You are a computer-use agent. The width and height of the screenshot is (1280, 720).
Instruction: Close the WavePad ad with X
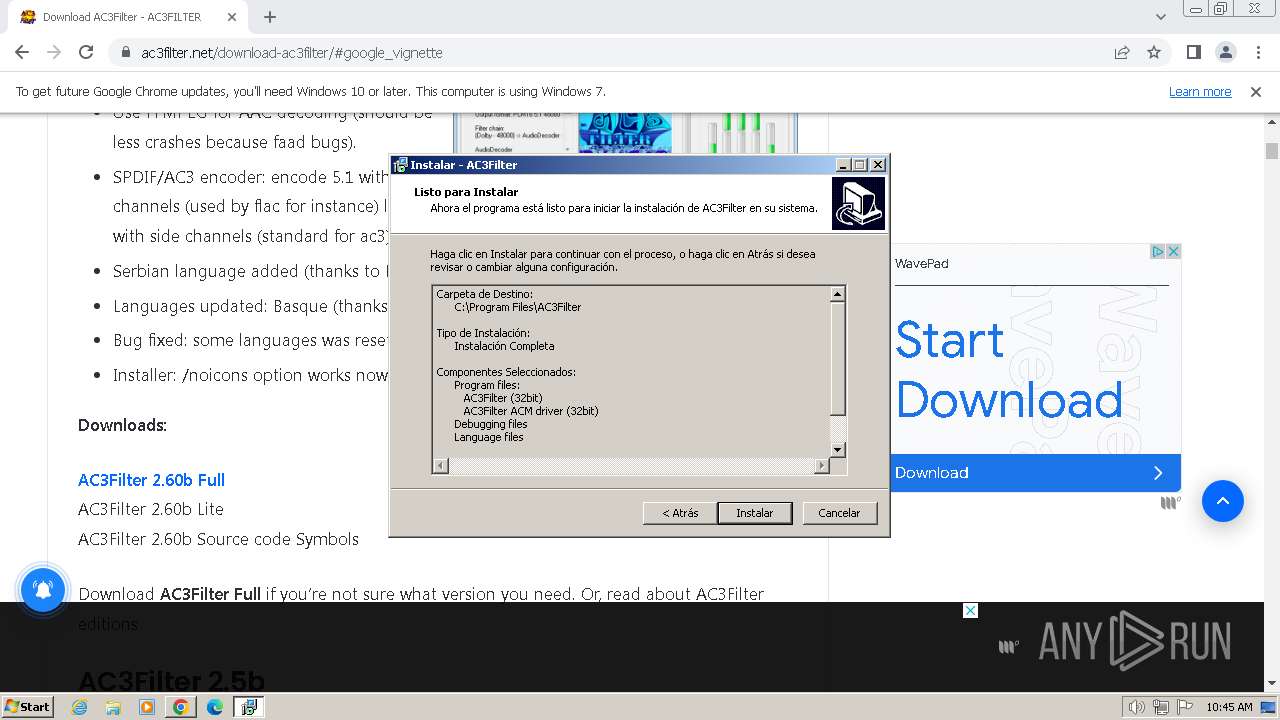point(1174,251)
